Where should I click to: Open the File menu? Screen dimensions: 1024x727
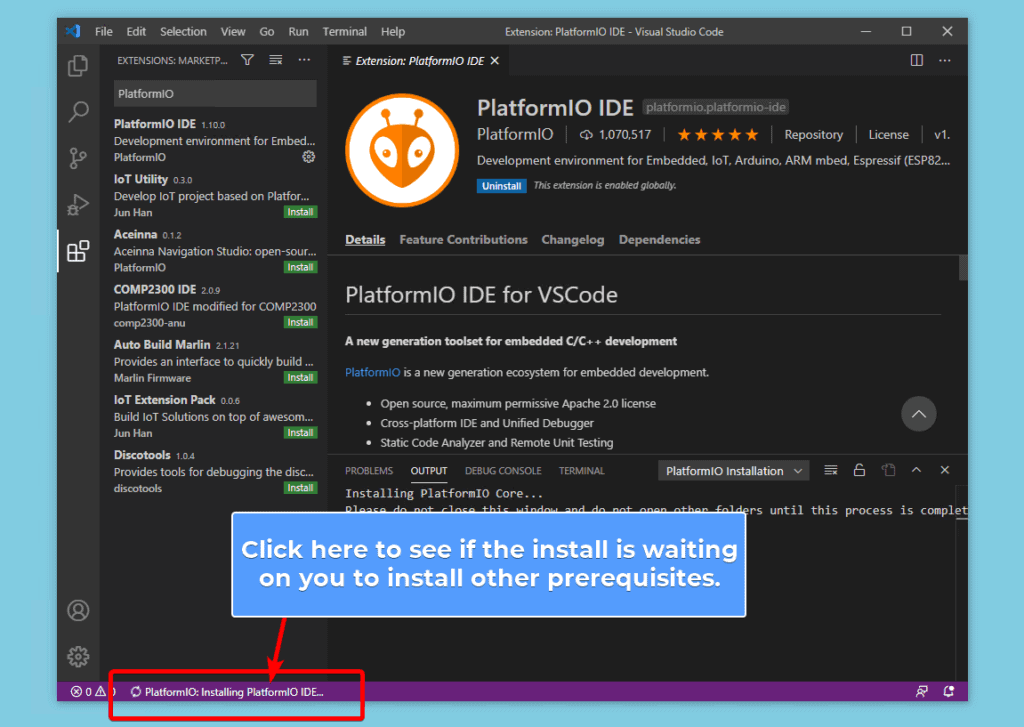tap(104, 31)
